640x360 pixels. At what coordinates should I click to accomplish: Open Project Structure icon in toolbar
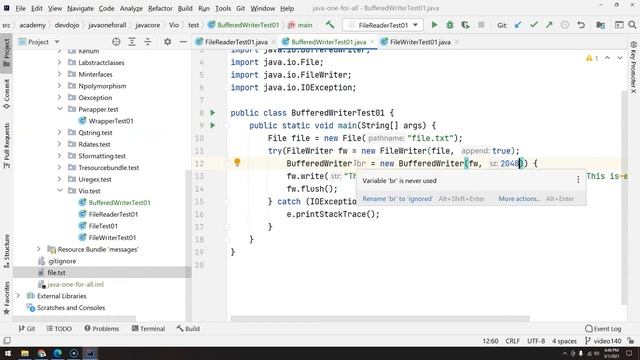coord(600,25)
